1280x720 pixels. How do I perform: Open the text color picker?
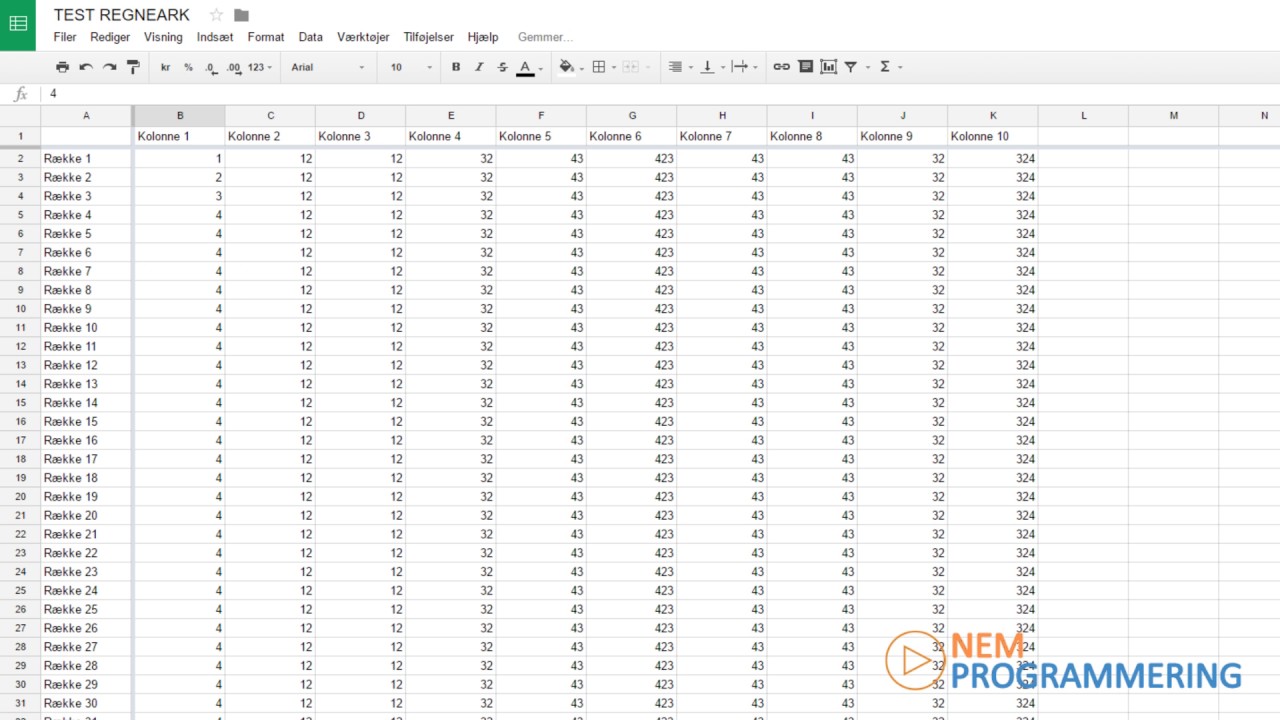525,67
